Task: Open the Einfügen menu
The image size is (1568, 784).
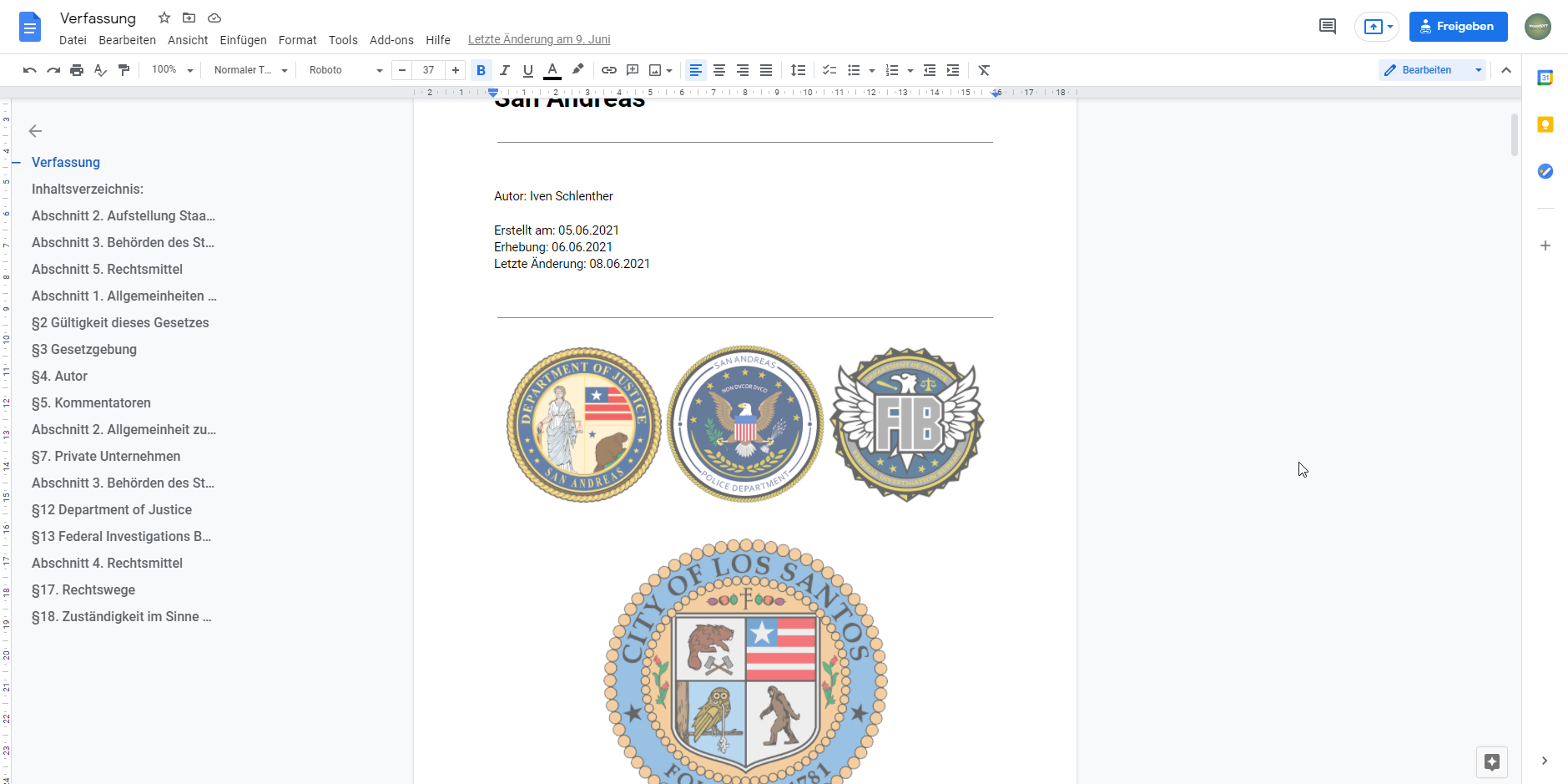Action: pyautogui.click(x=243, y=40)
